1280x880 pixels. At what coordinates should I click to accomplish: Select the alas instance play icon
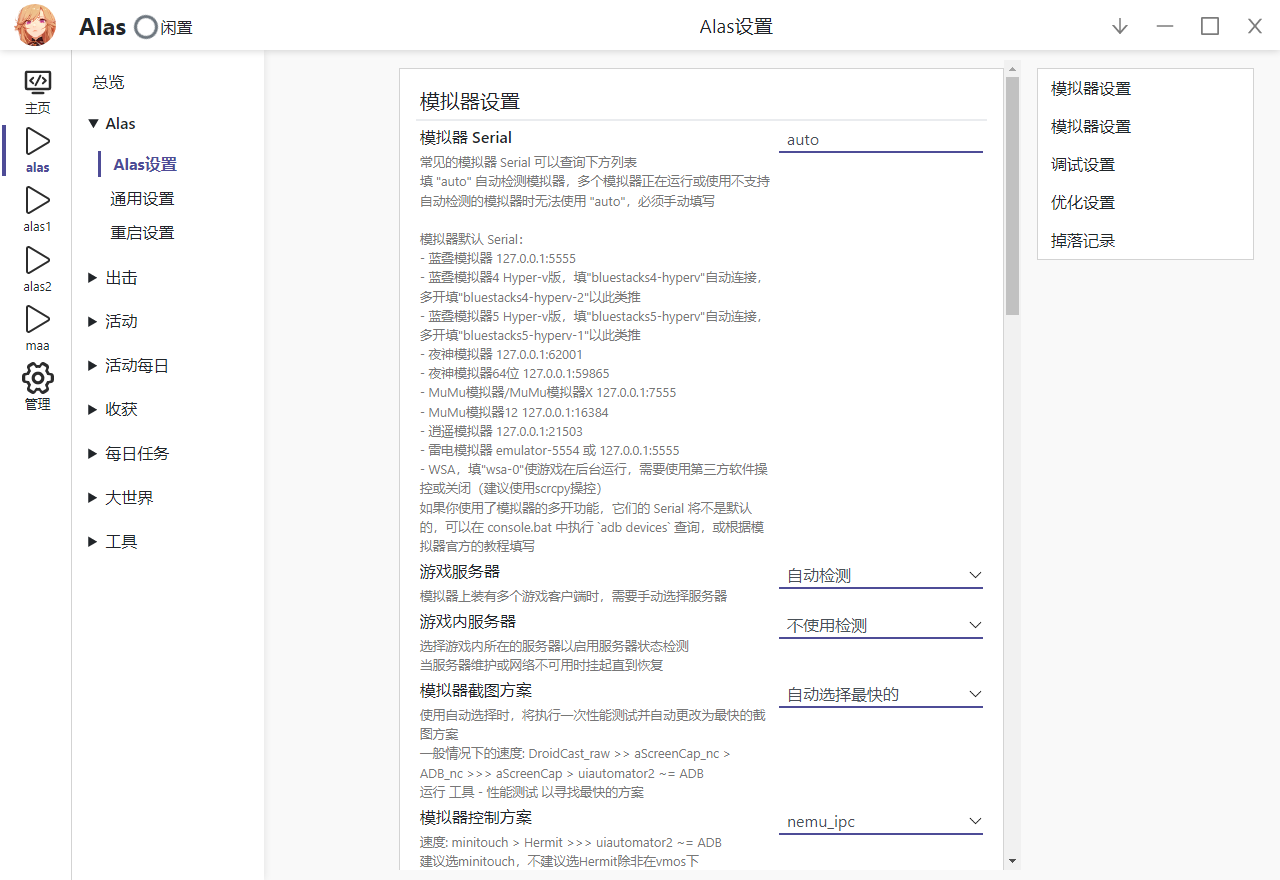coord(38,141)
